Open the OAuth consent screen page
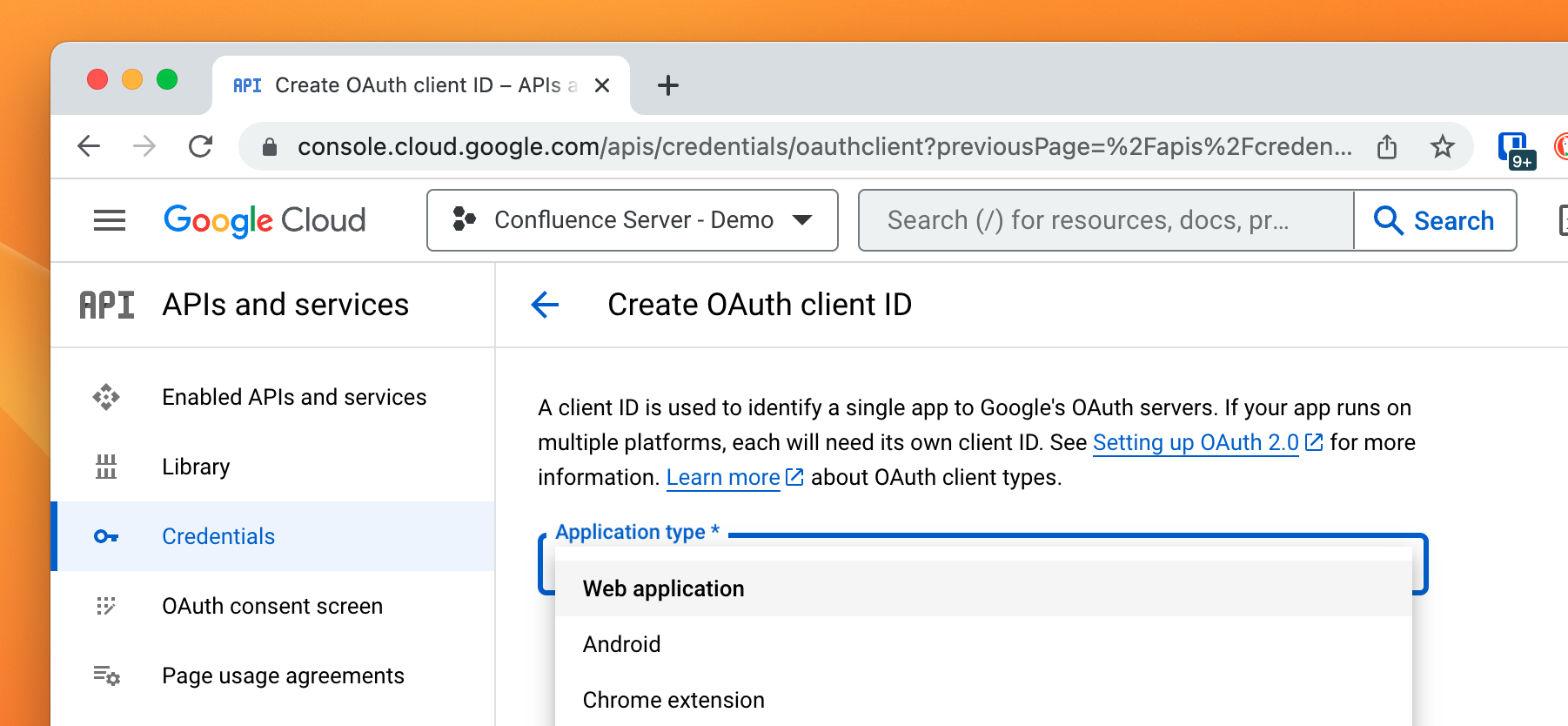The width and height of the screenshot is (1568, 726). click(271, 606)
